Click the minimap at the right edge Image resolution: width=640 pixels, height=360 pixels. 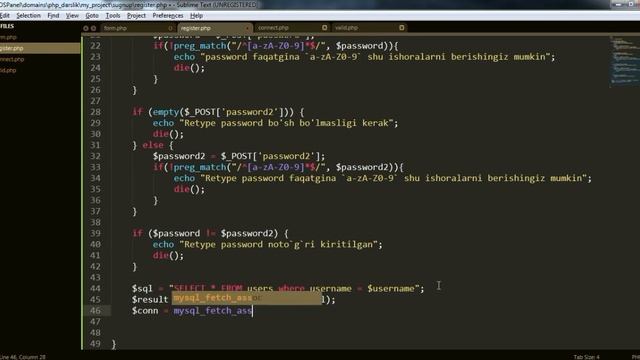point(623,61)
